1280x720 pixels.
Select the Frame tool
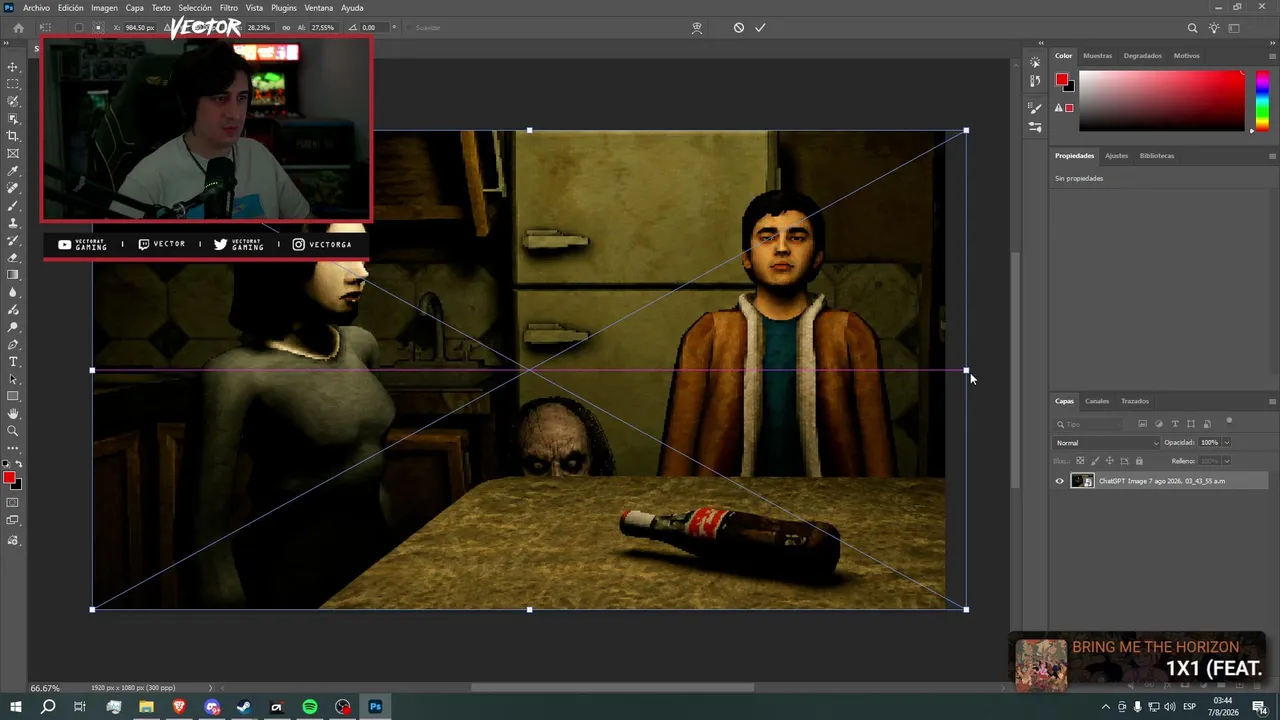13,154
